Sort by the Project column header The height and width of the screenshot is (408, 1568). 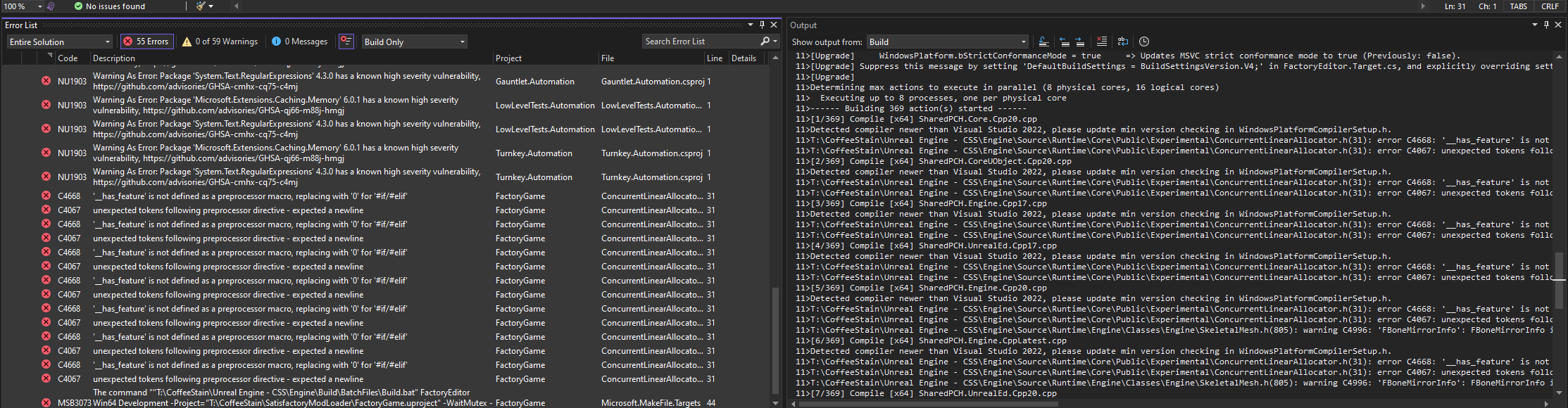pos(508,58)
